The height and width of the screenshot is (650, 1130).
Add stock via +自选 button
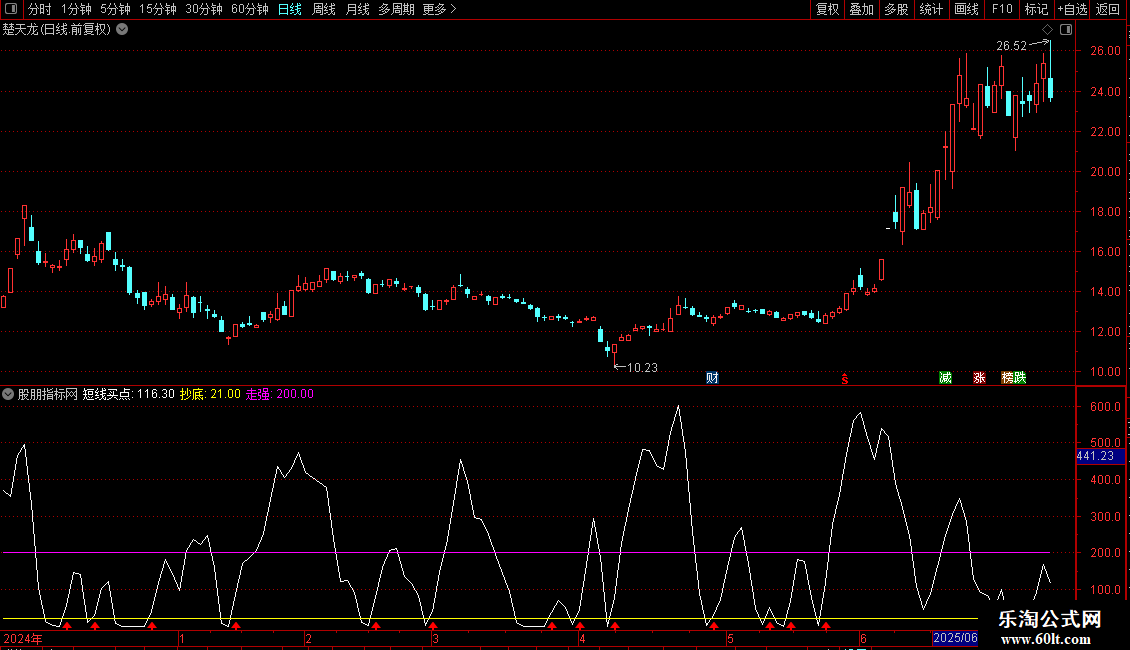1072,9
